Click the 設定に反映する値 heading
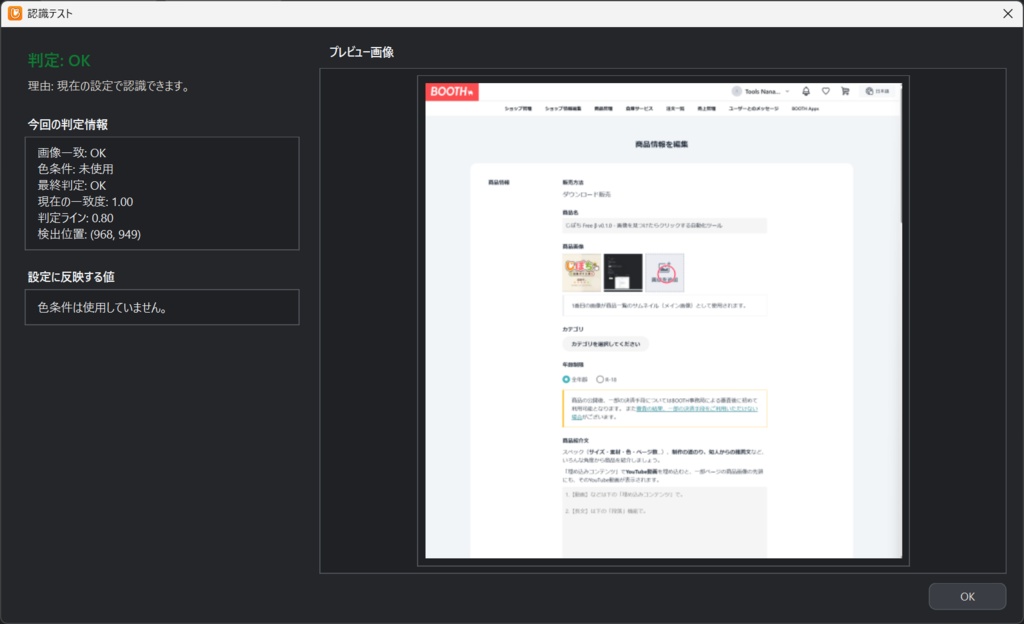This screenshot has height=624, width=1024. 71,277
